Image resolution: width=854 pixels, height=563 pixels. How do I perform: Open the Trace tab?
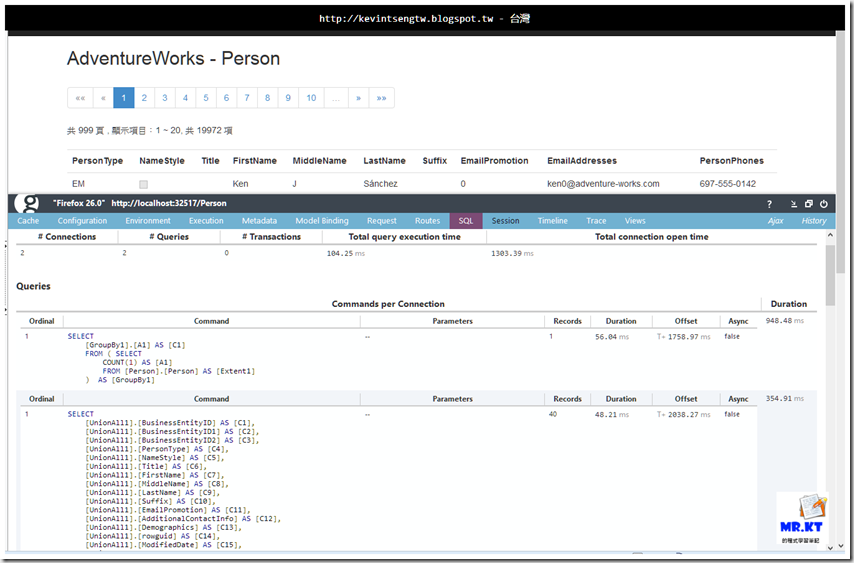[596, 221]
